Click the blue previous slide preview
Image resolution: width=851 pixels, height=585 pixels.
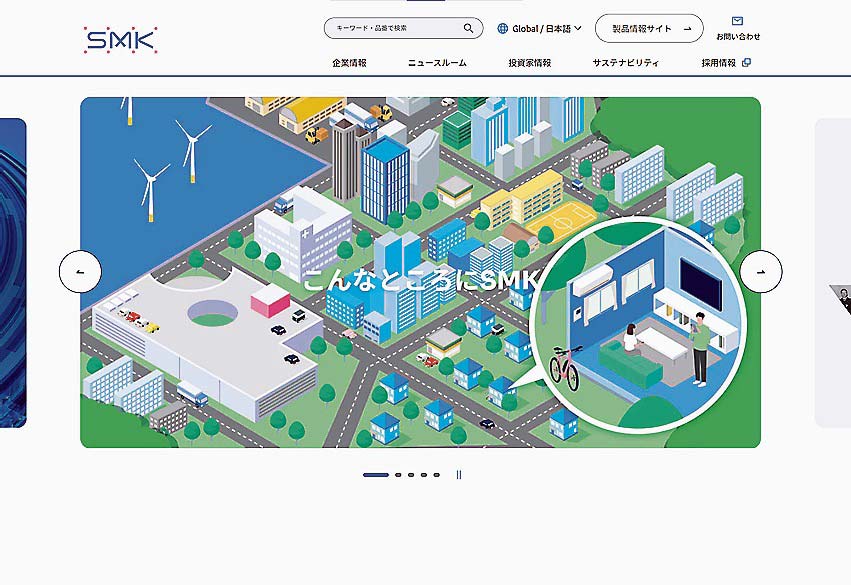pos(13,273)
